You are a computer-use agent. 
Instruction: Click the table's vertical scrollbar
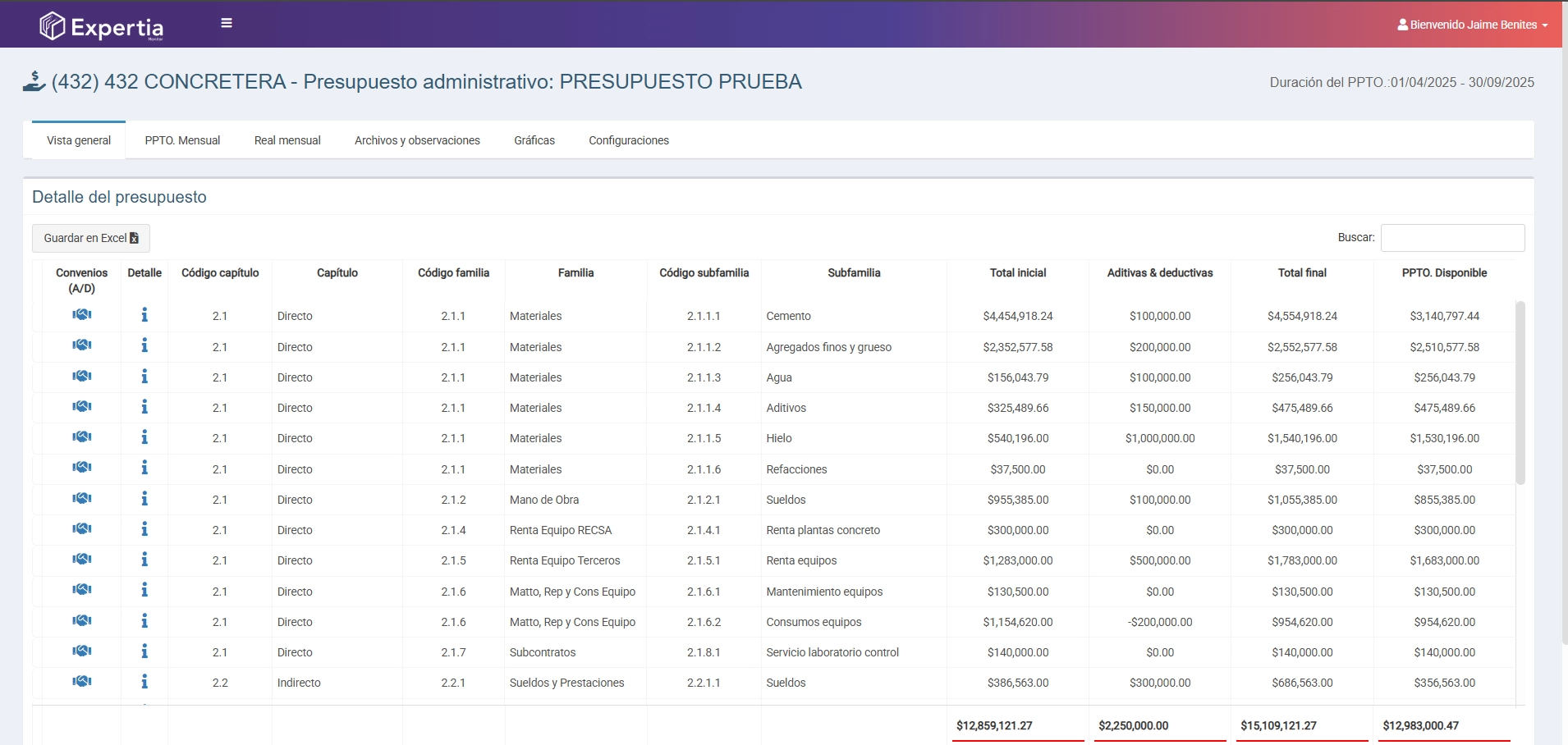[x=1520, y=392]
